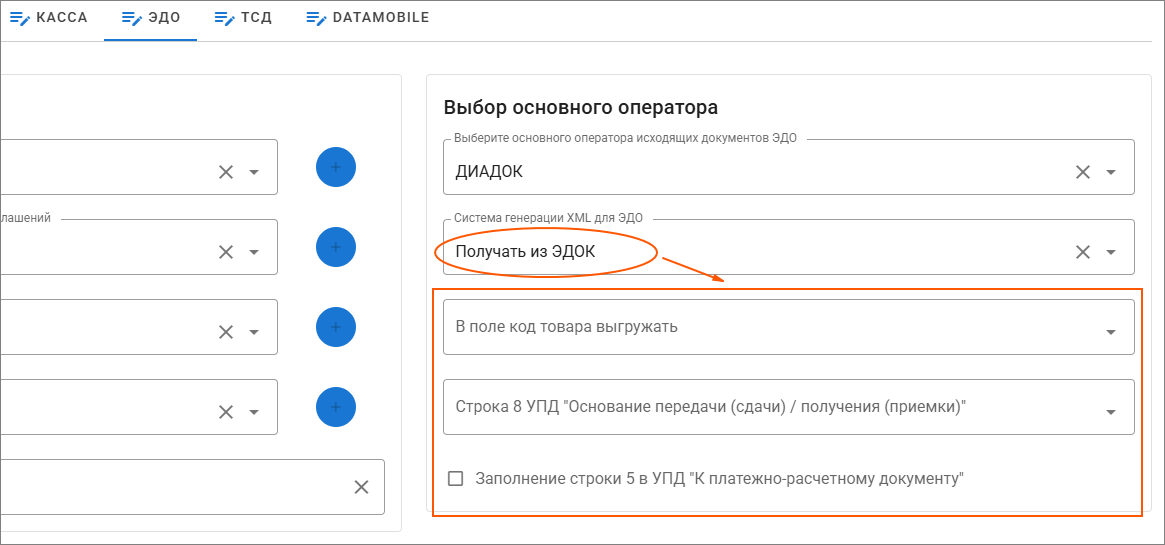Select the ЭДО tab

tap(150, 18)
